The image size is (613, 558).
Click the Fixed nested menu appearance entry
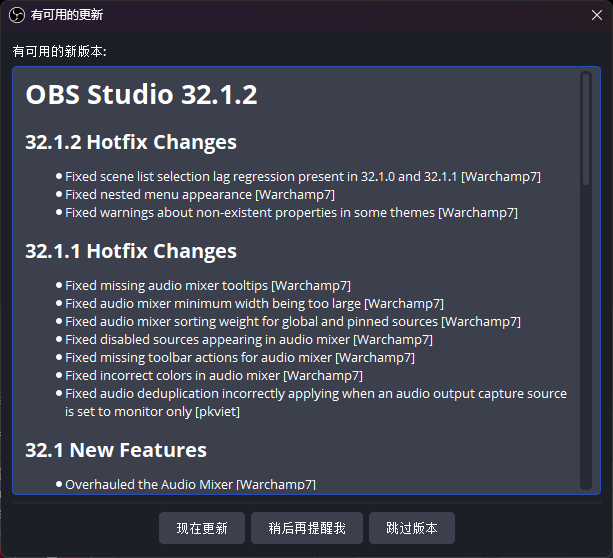[x=200, y=194]
